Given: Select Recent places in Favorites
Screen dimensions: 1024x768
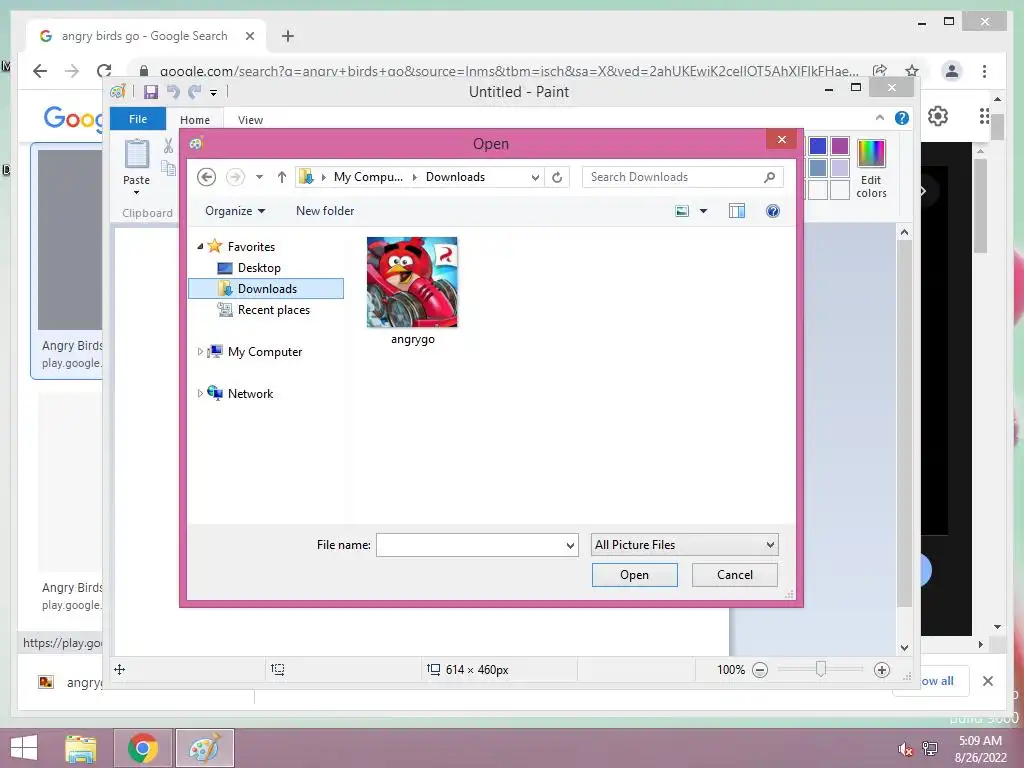Looking at the screenshot, I should point(274,310).
